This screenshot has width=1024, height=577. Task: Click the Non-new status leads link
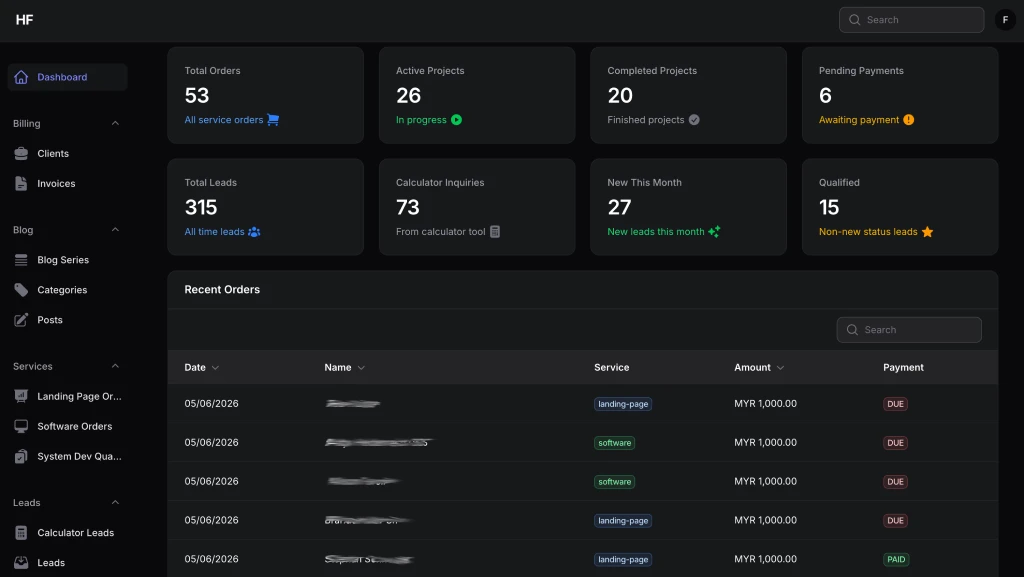pyautogui.click(x=868, y=232)
